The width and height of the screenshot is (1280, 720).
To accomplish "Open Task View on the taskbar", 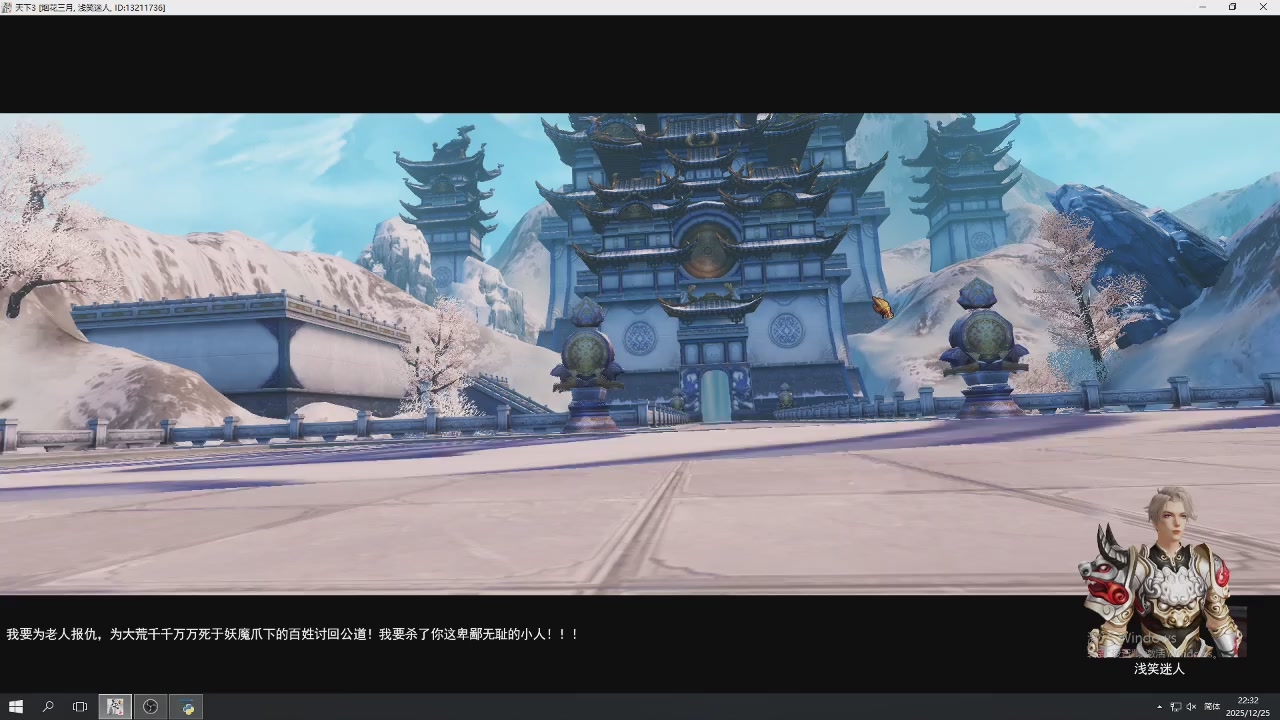I will pyautogui.click(x=80, y=707).
